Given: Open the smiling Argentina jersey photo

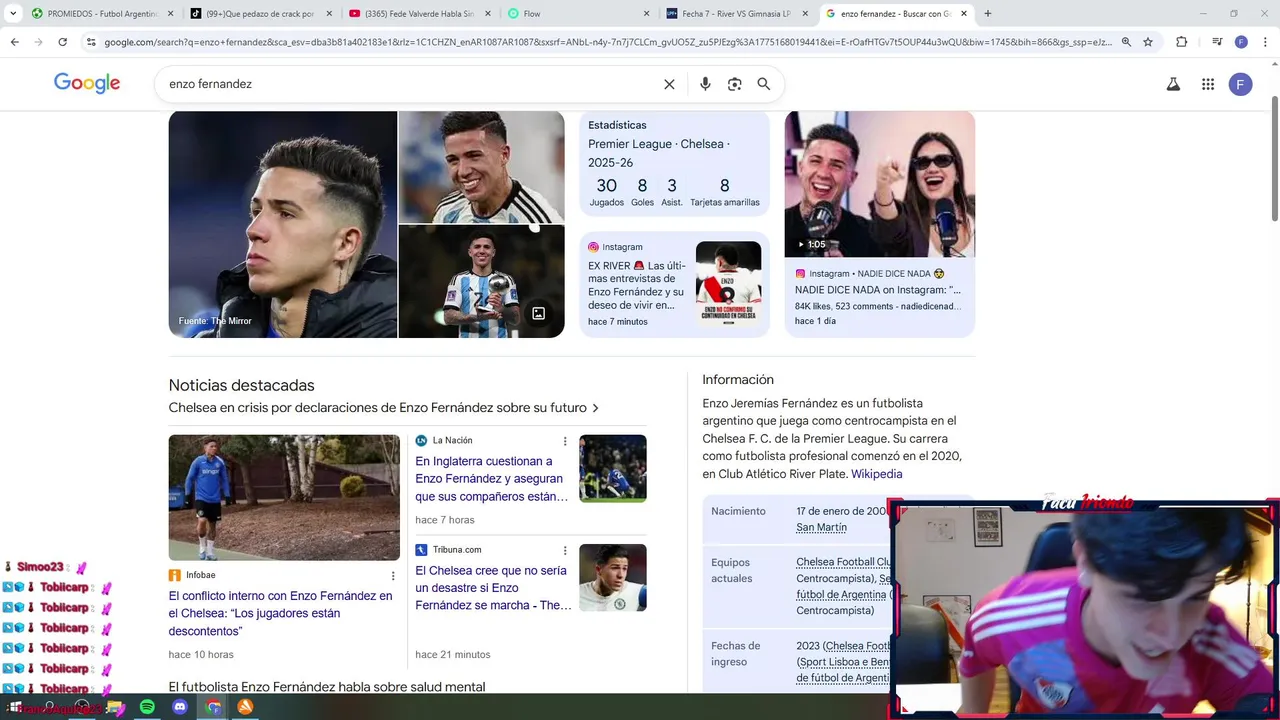Looking at the screenshot, I should 481,166.
